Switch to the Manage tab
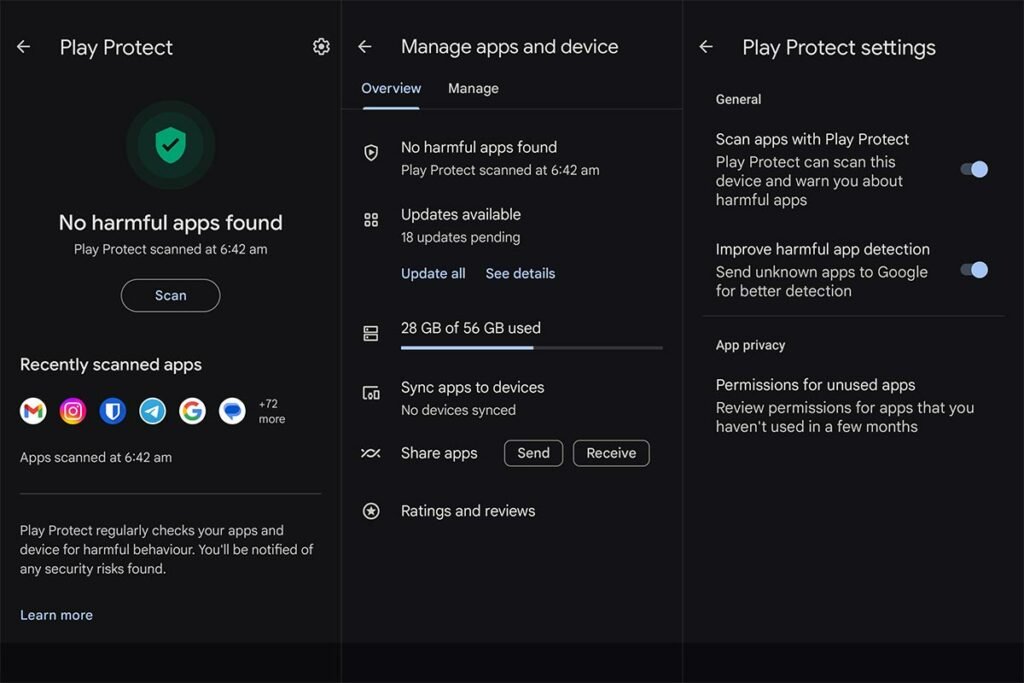Image resolution: width=1024 pixels, height=683 pixels. [x=473, y=88]
